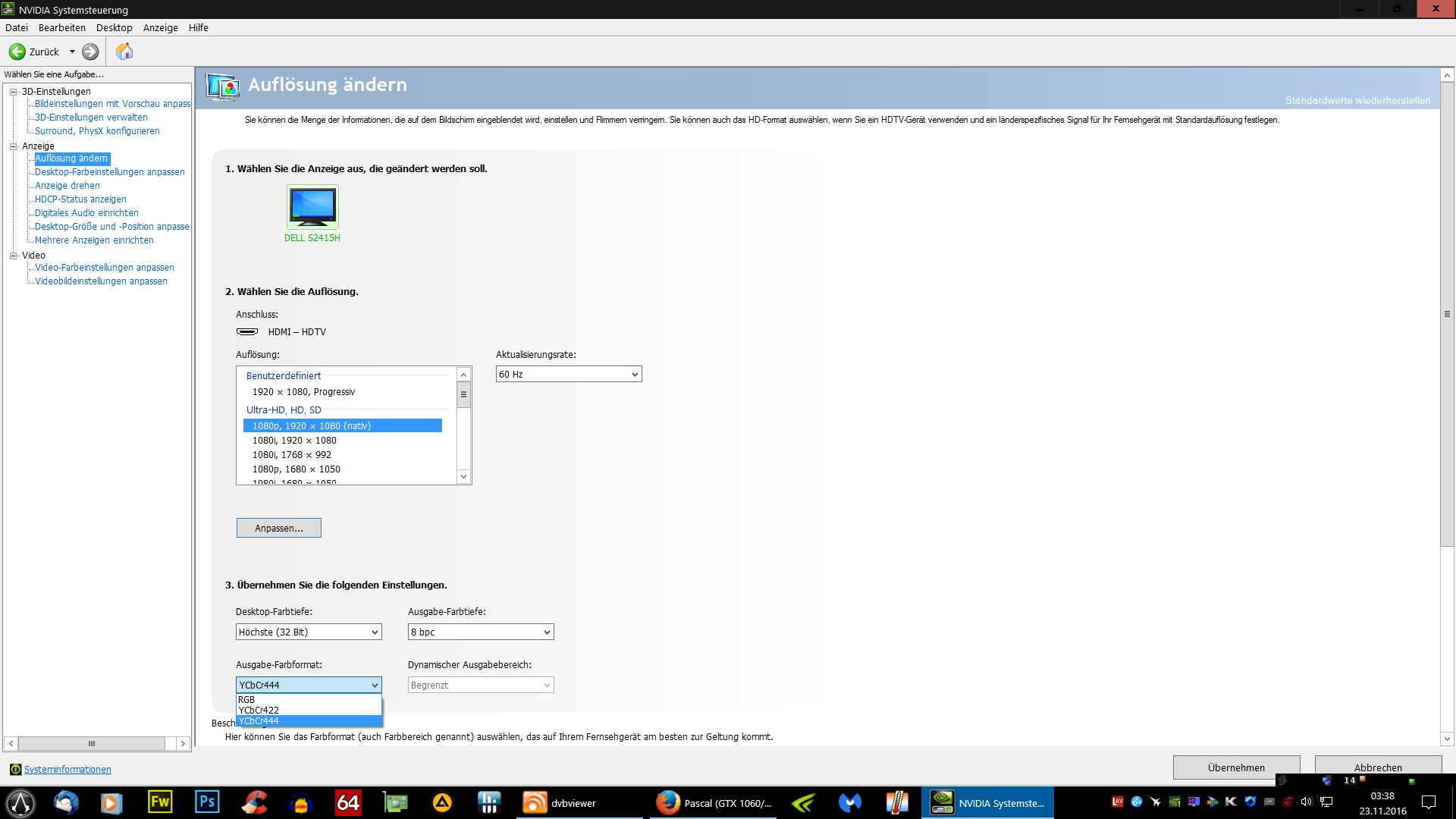Collapse the 3D-Einstellungen tree node
Screen dimensions: 1456x819
(x=13, y=92)
